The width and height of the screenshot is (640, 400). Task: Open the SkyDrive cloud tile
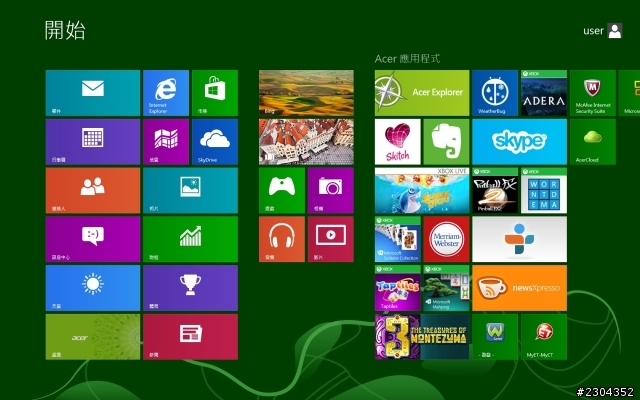[x=215, y=142]
